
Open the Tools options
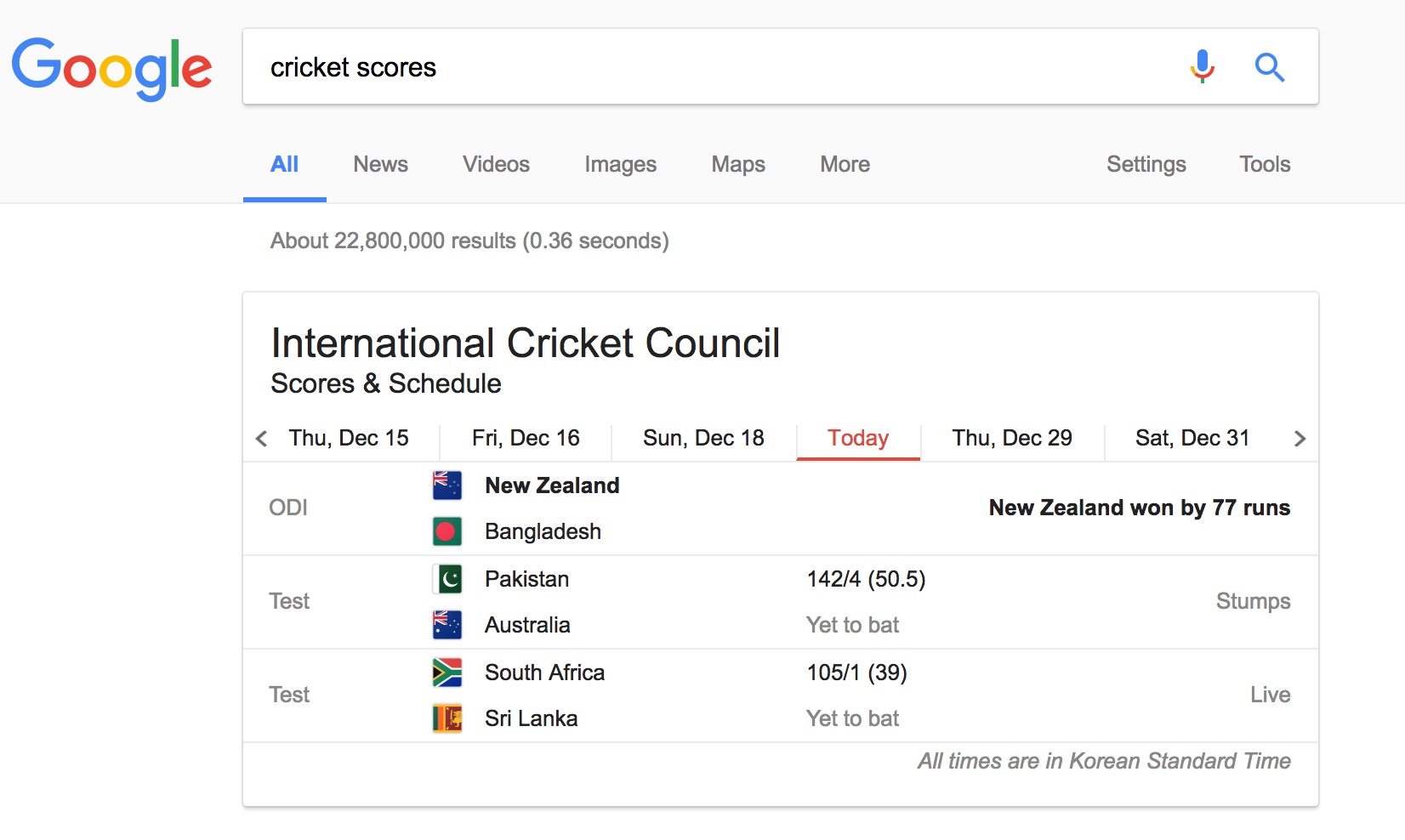1264,164
